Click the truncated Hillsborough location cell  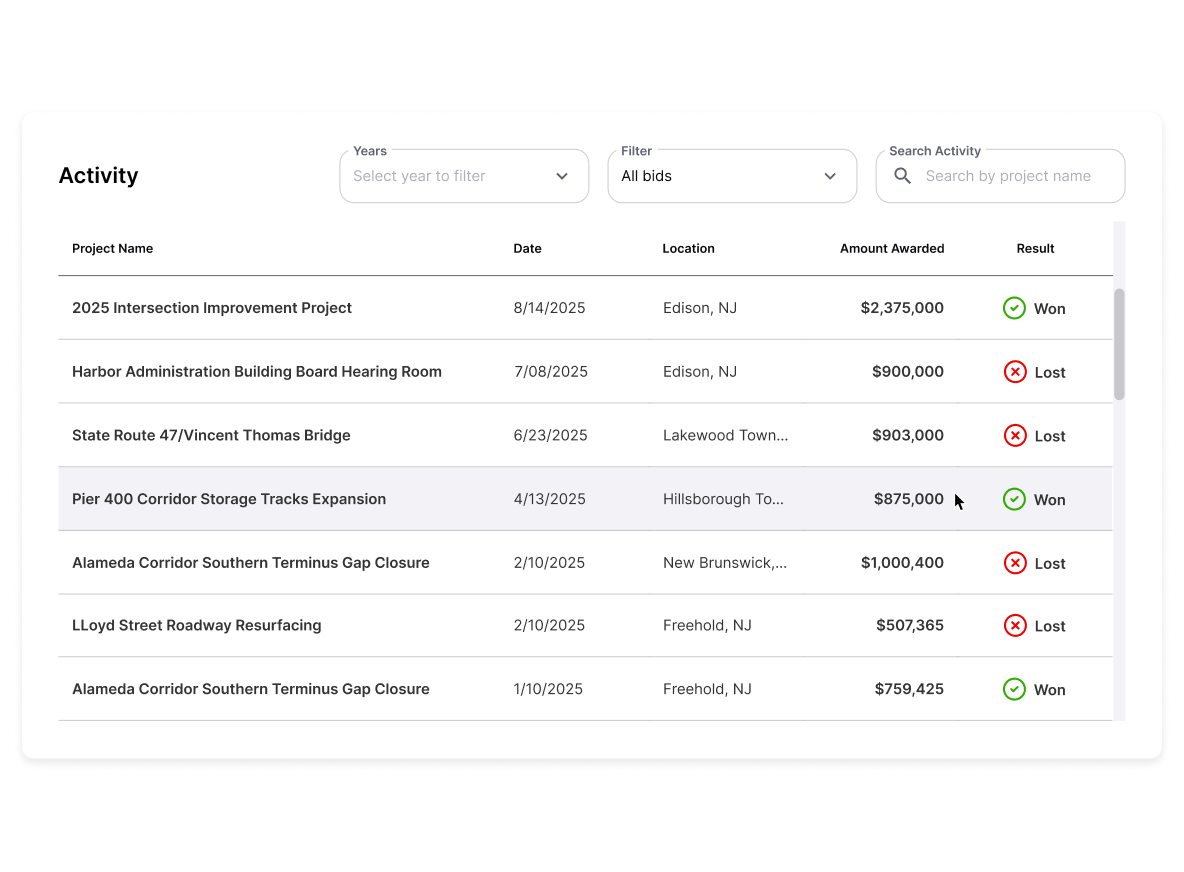click(x=723, y=499)
